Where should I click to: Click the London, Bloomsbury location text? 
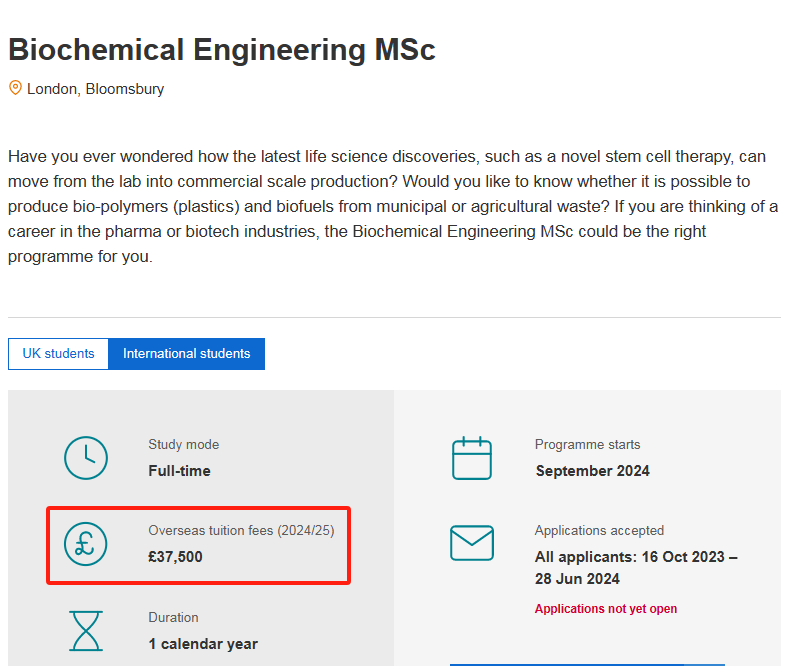click(95, 89)
